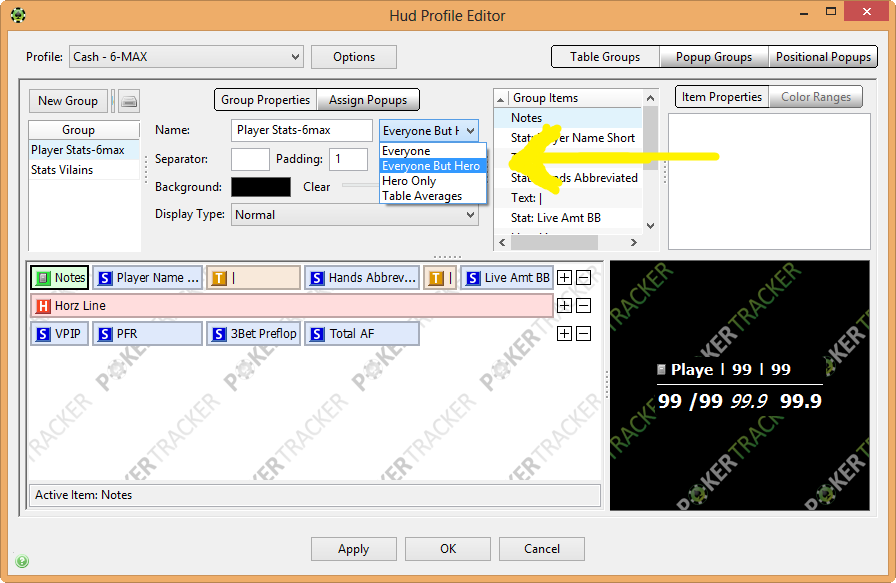896x583 pixels.
Task: Click the Group Items horizontal scrollbar thumb
Action: coord(554,242)
